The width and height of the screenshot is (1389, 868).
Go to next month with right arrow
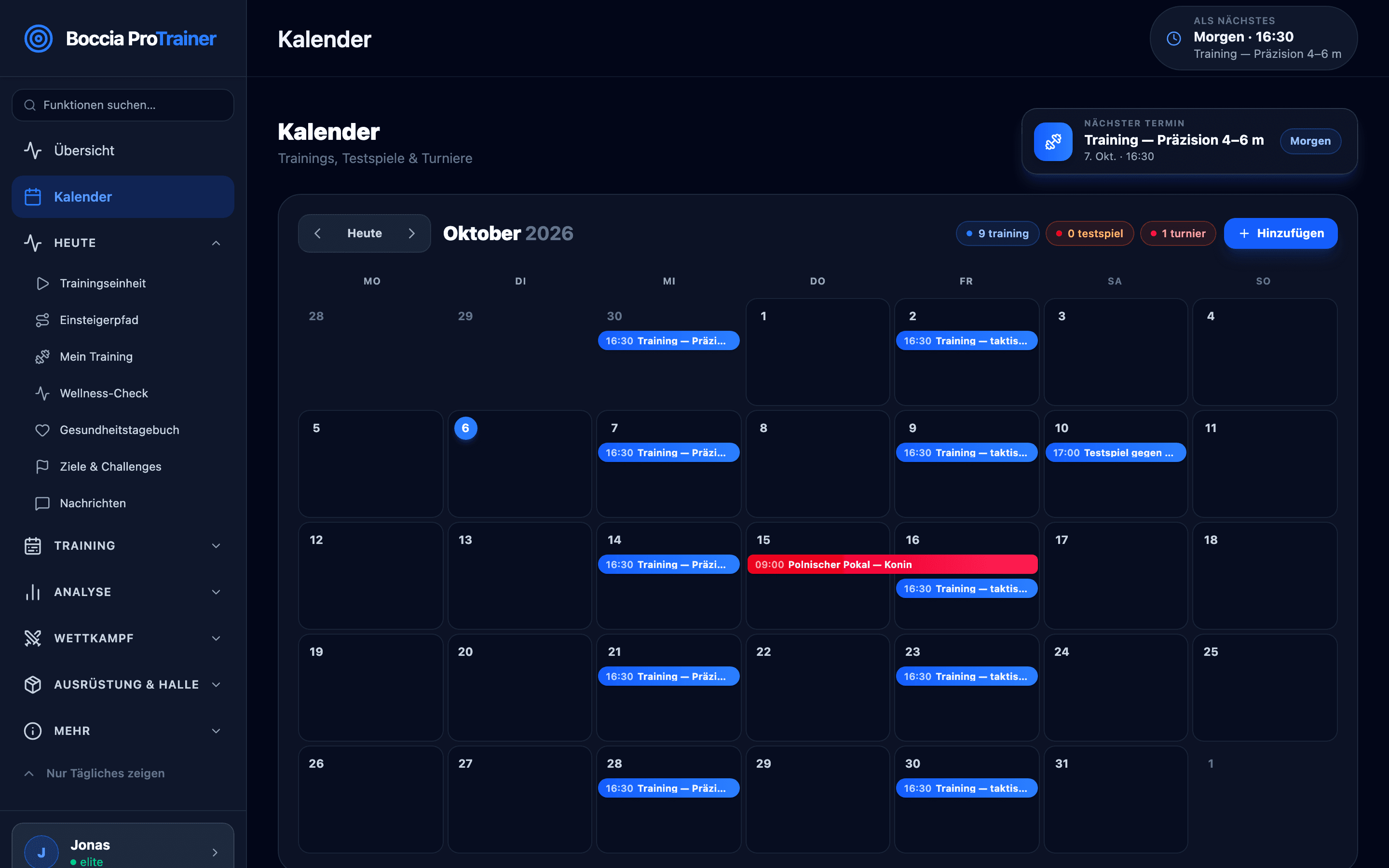pos(411,233)
